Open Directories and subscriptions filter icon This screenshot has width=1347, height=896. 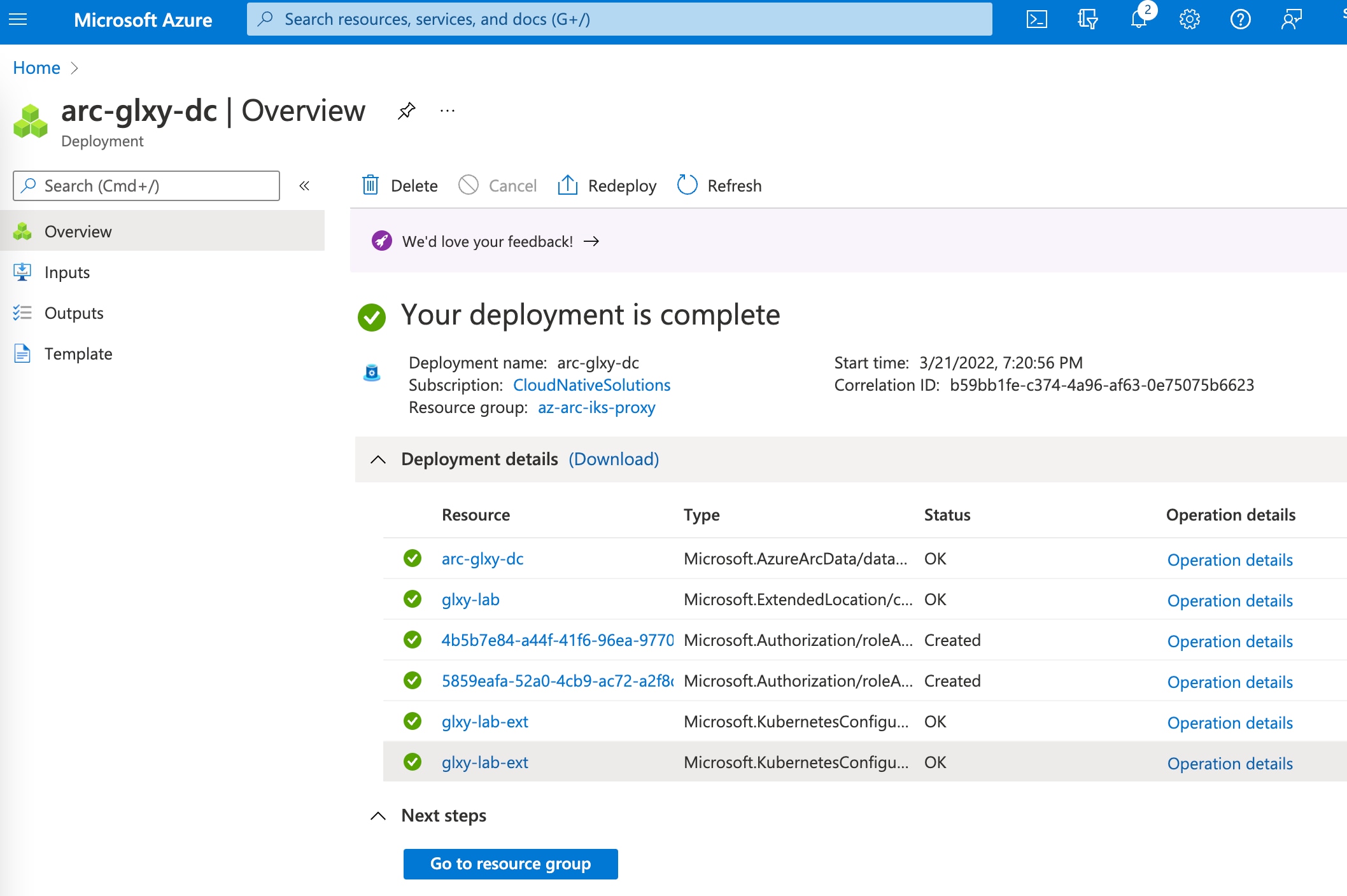(1087, 20)
